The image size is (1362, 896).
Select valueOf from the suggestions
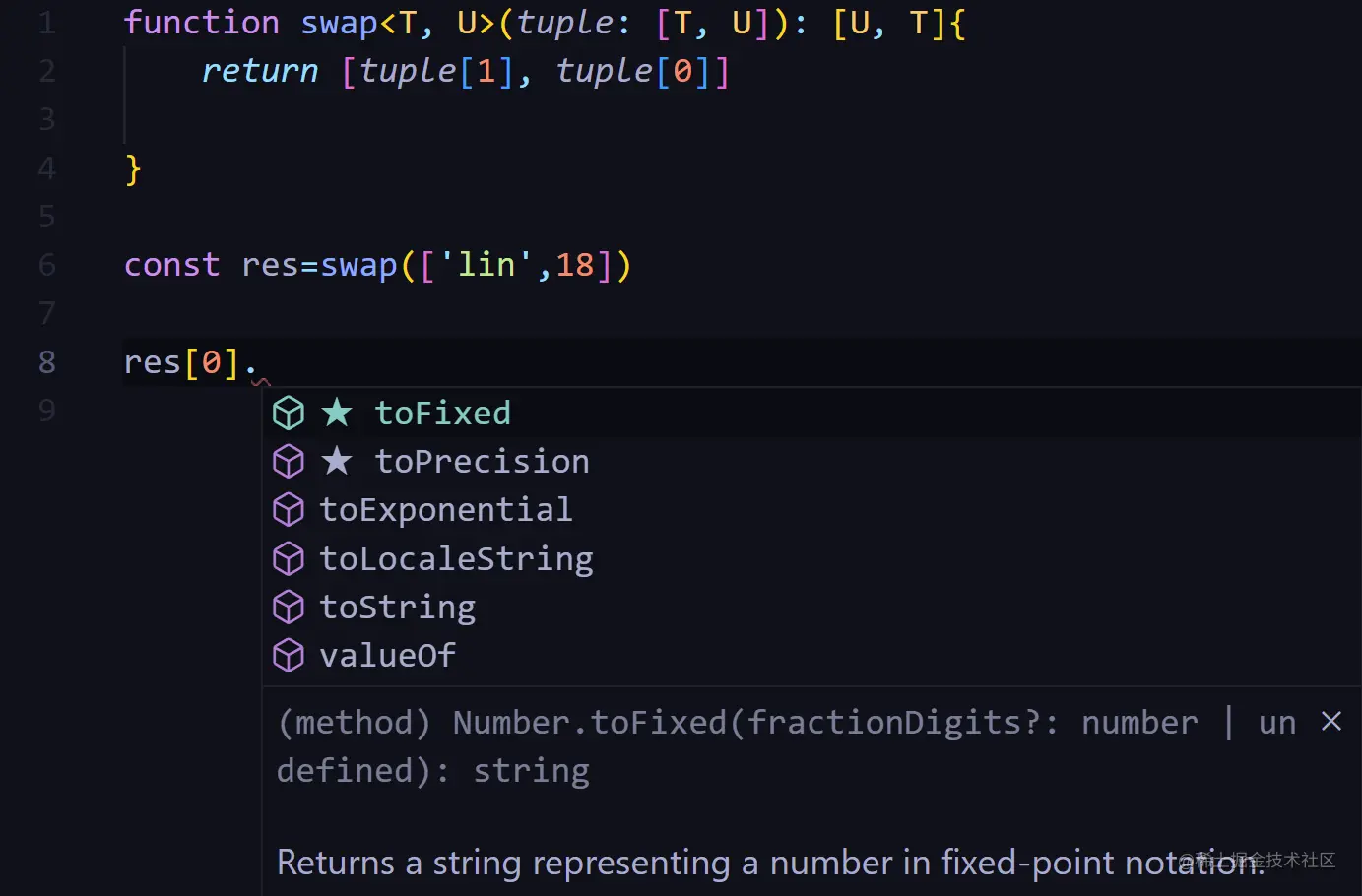[x=388, y=656]
